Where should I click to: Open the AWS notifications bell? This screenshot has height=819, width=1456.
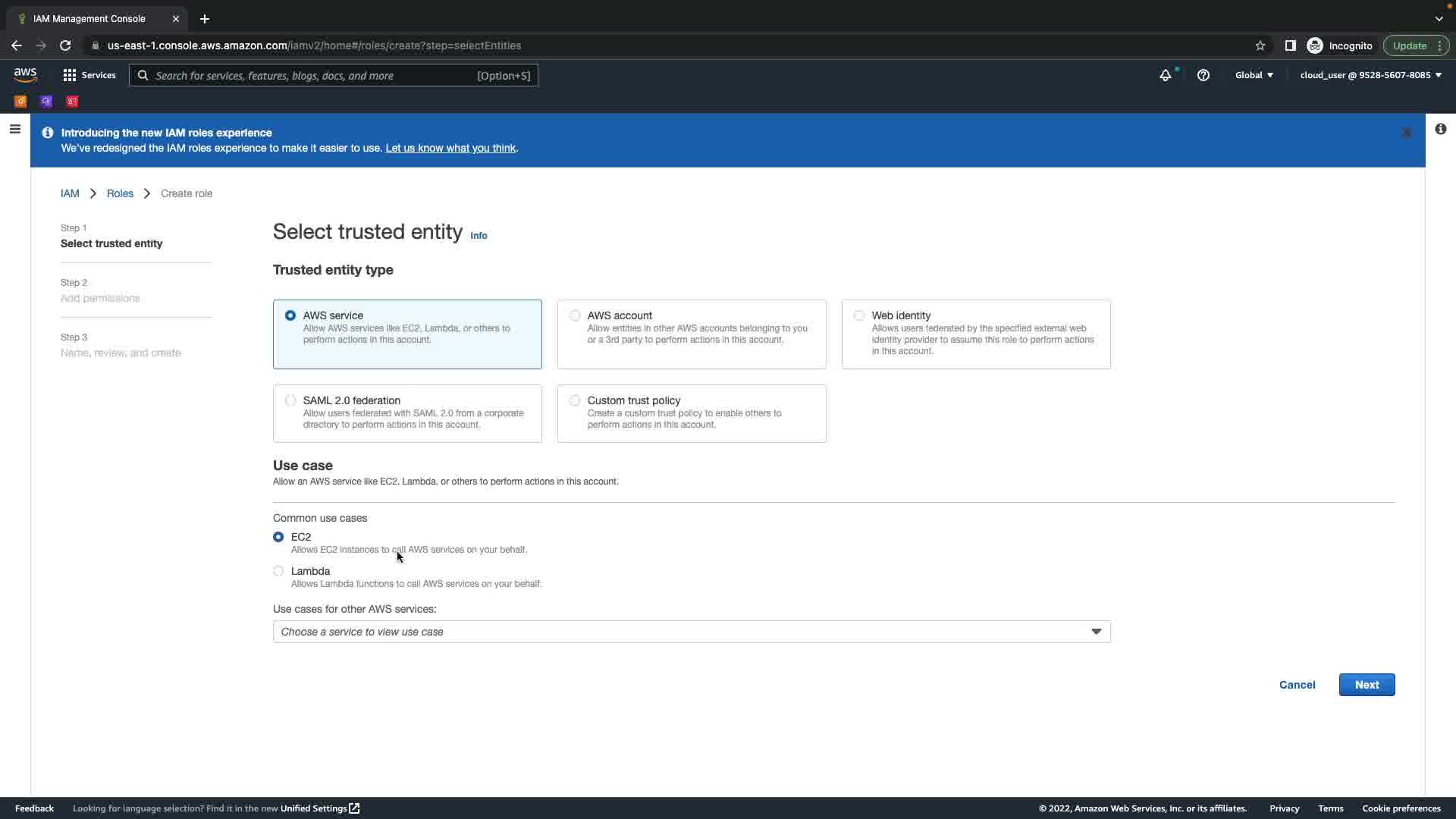coord(1165,75)
